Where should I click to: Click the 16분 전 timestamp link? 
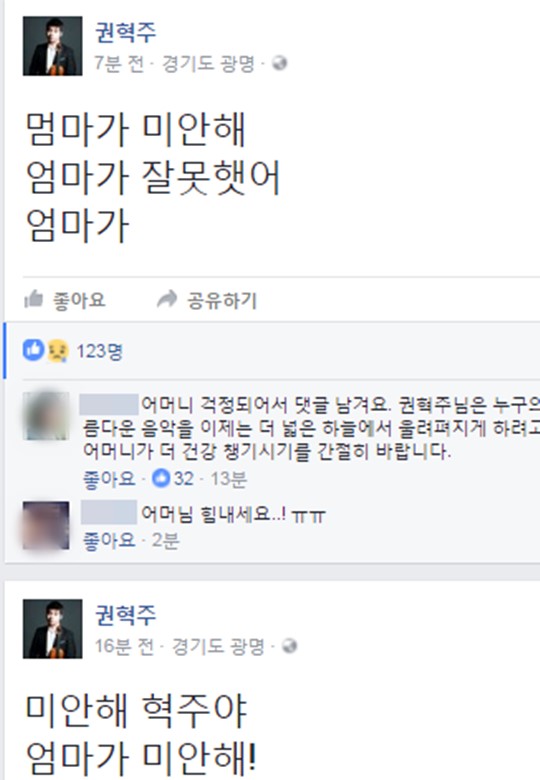(x=124, y=646)
